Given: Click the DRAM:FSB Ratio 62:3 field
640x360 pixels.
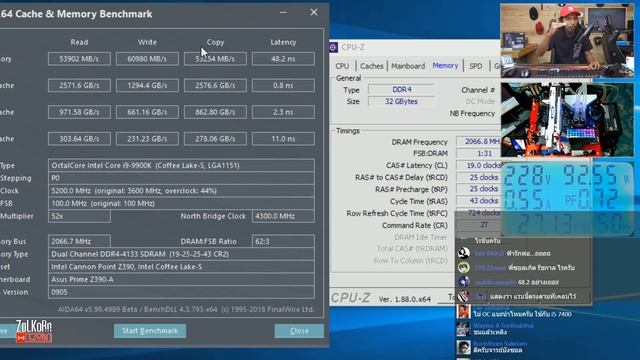Looking at the screenshot, I should [x=283, y=241].
